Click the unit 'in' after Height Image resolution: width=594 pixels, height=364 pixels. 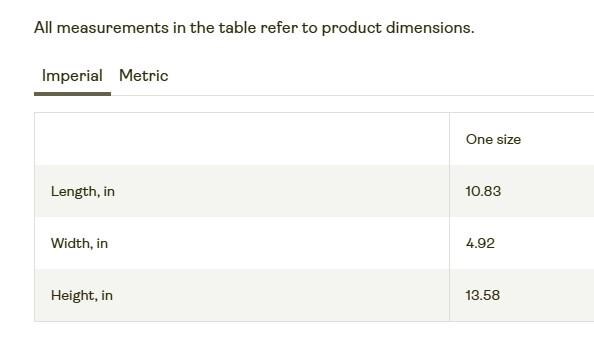(x=107, y=295)
